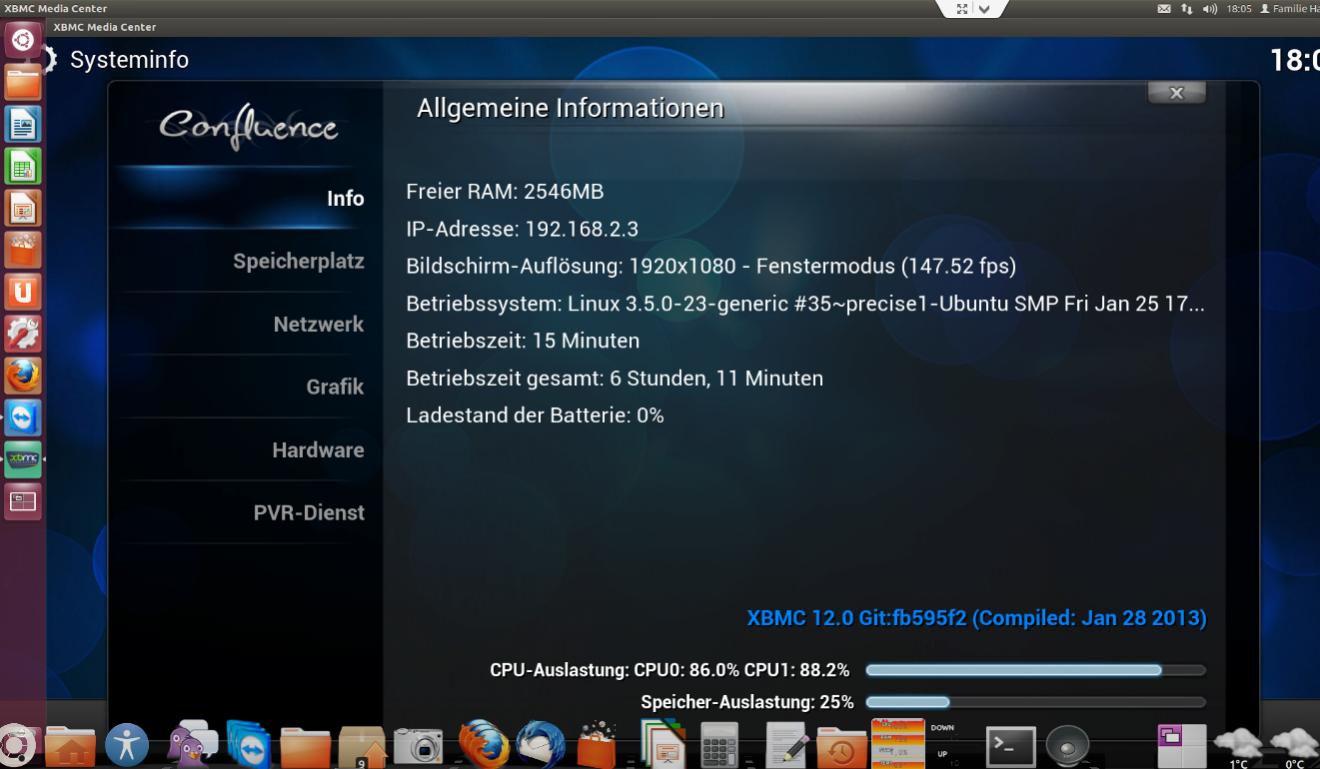
Task: Click the Allgemeine Informationen heading
Action: (x=570, y=108)
